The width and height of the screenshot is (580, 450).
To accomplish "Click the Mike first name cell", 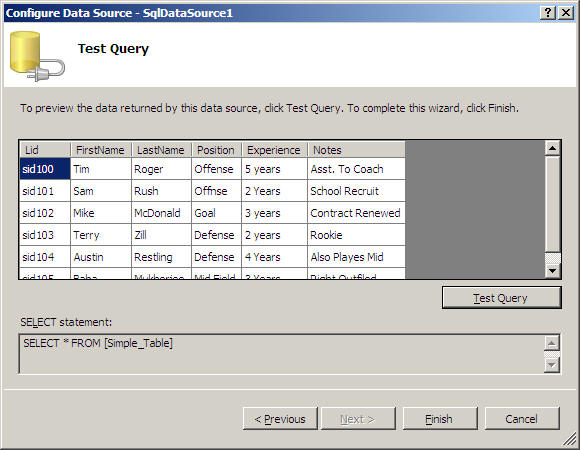I will (101, 213).
